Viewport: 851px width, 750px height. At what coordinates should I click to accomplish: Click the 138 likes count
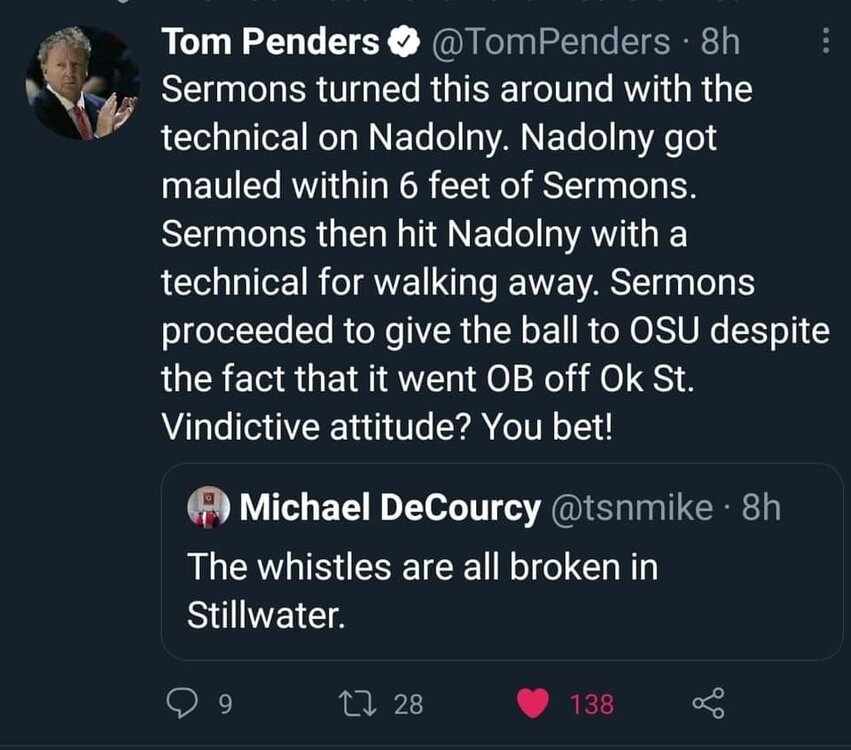(x=592, y=705)
